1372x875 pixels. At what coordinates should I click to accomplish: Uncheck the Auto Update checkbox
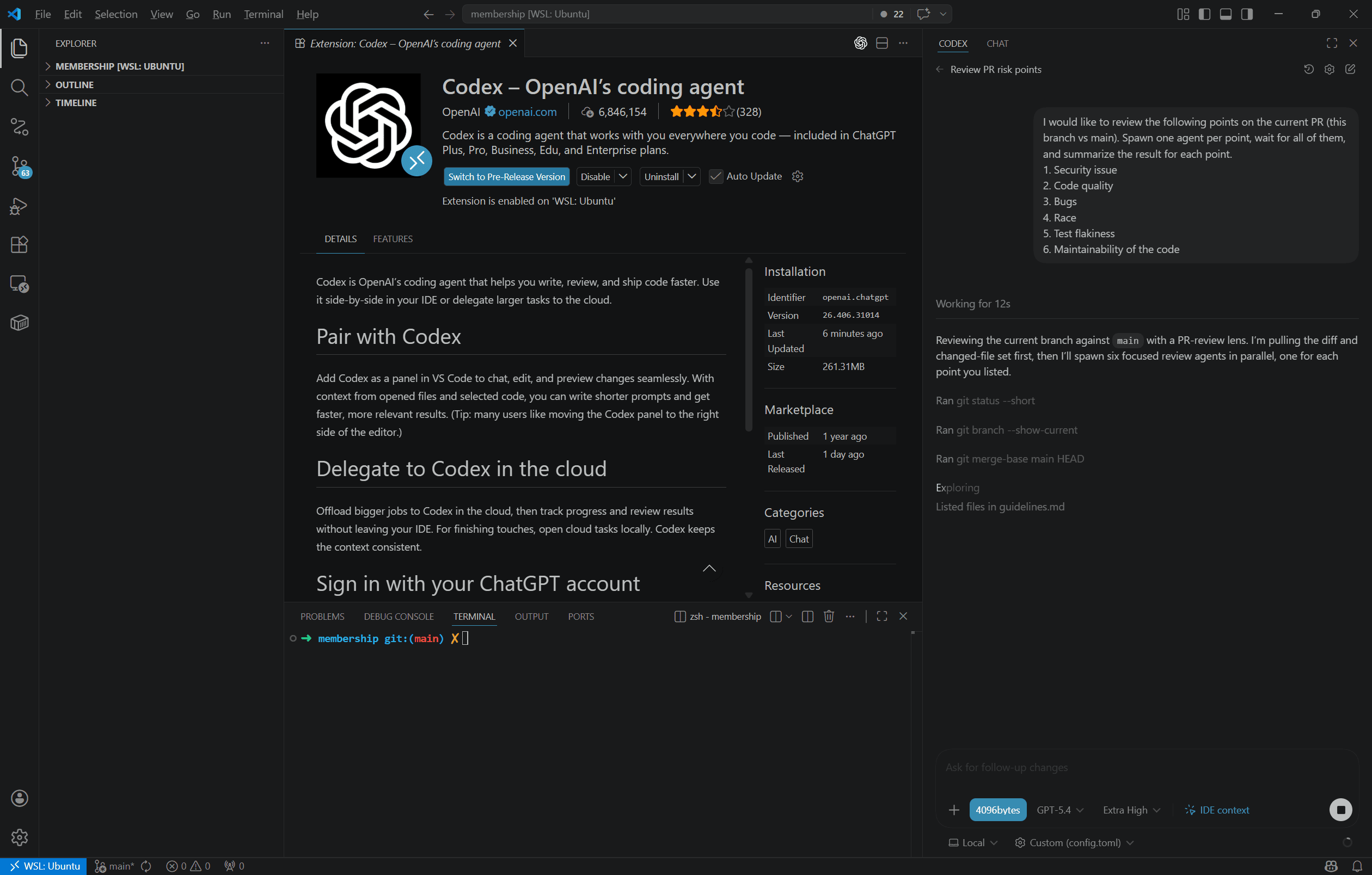click(715, 176)
